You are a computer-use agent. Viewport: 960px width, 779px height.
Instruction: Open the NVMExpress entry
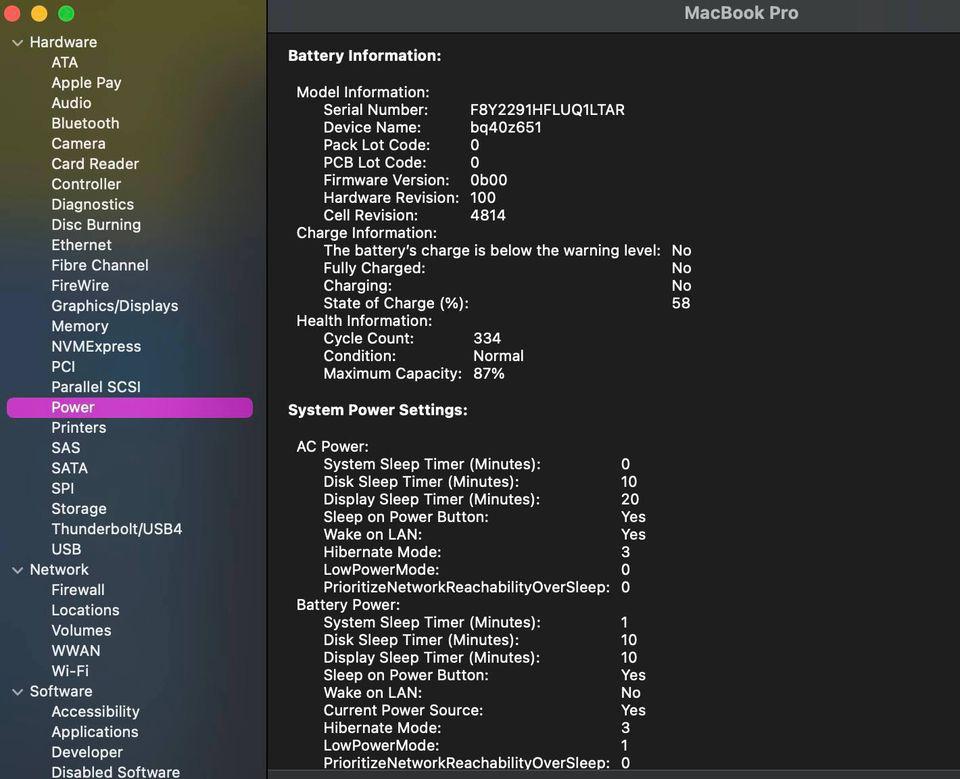pos(96,347)
